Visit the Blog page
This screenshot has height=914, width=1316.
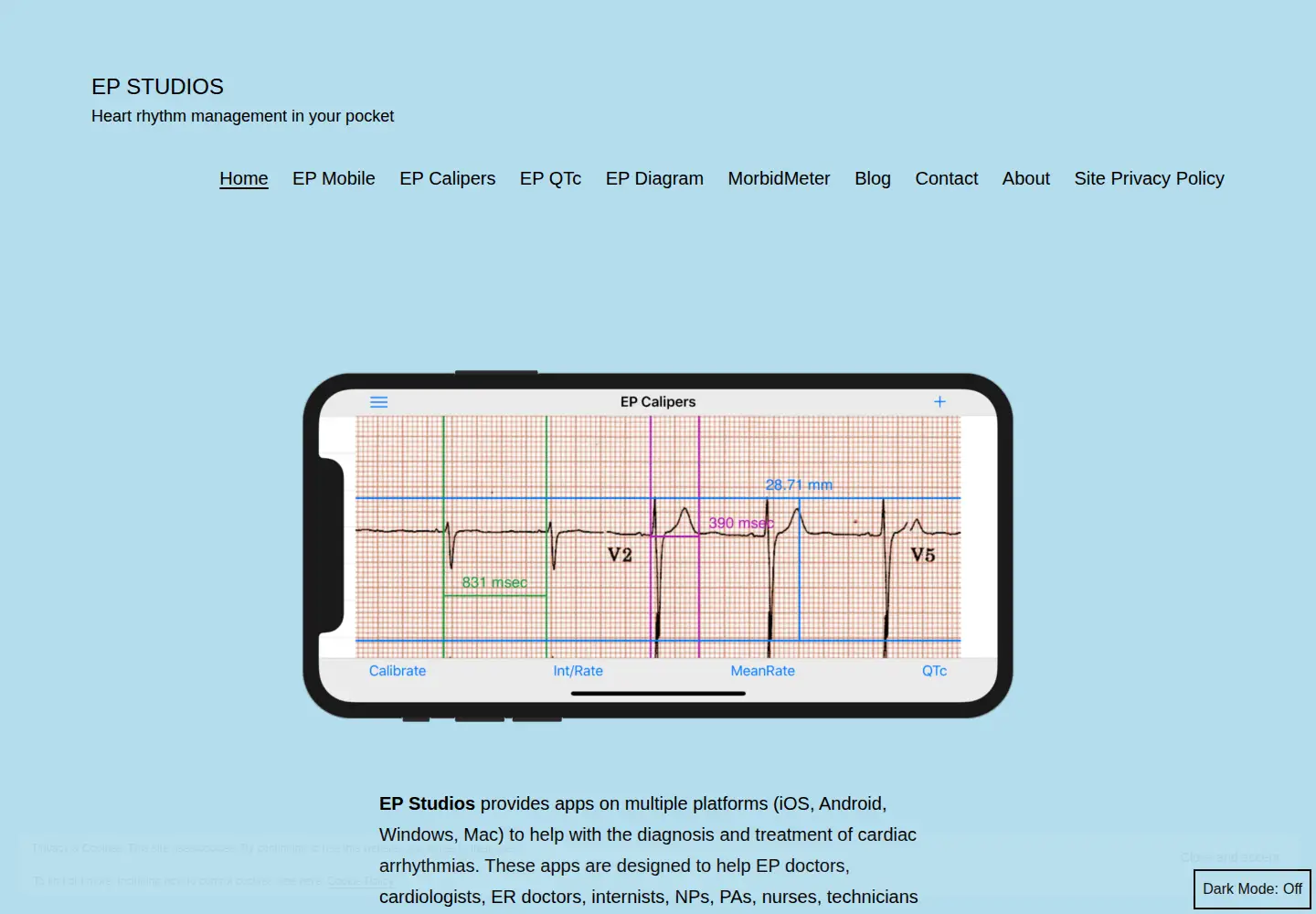(873, 178)
